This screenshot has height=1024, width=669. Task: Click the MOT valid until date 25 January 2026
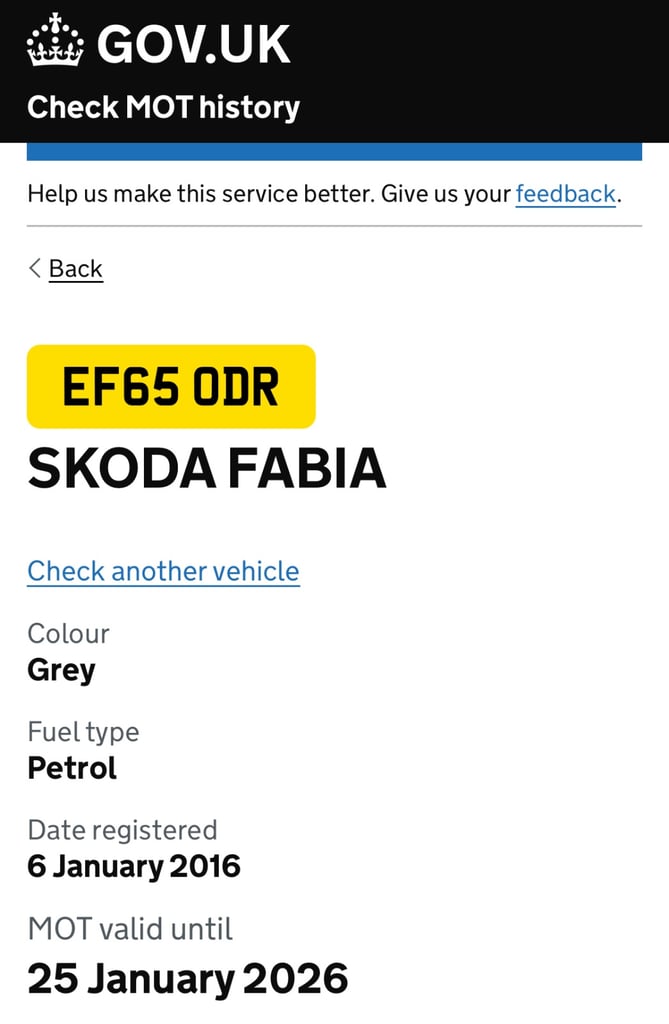187,978
